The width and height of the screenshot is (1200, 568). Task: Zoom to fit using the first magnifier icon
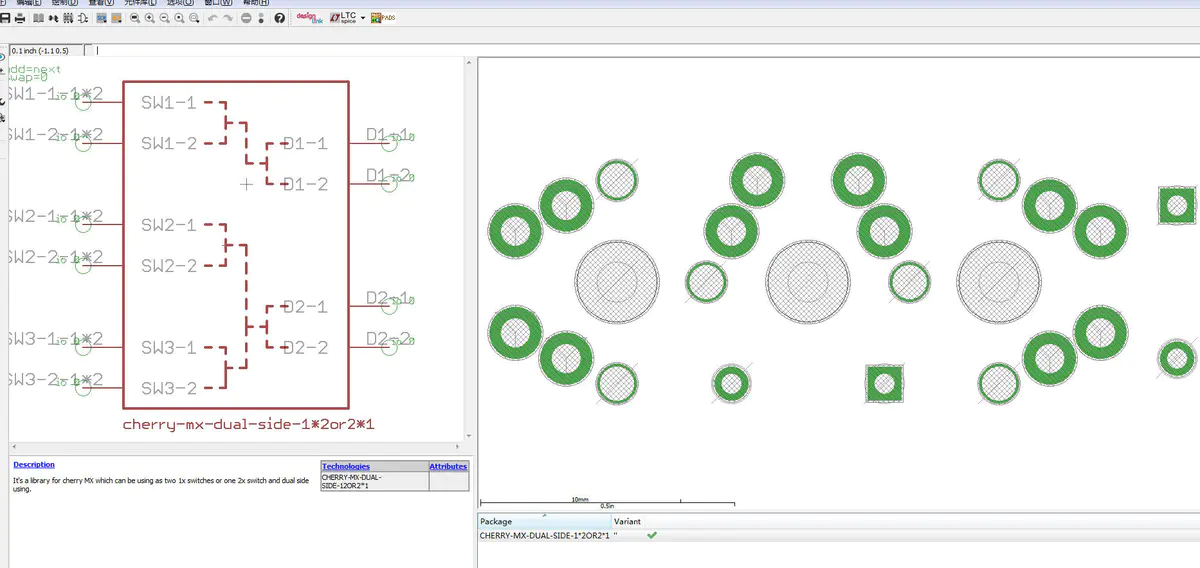click(135, 18)
